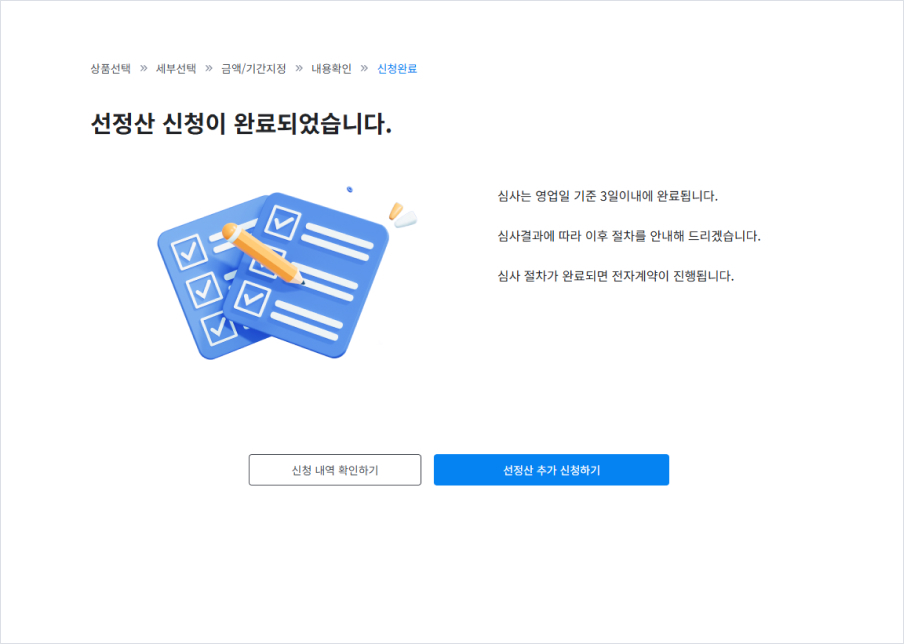
Task: Click the top checkmark box on the front checklist sheet
Action: click(282, 222)
